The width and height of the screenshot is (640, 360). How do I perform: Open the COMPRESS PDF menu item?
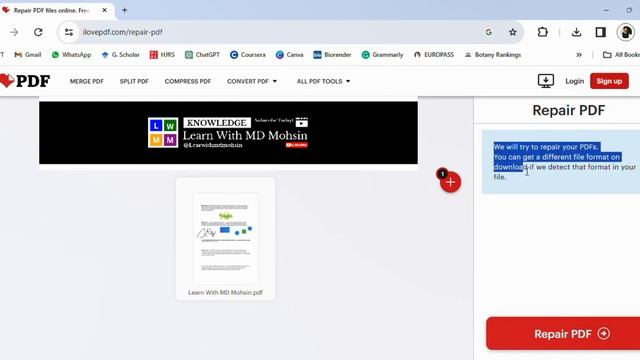coord(188,81)
